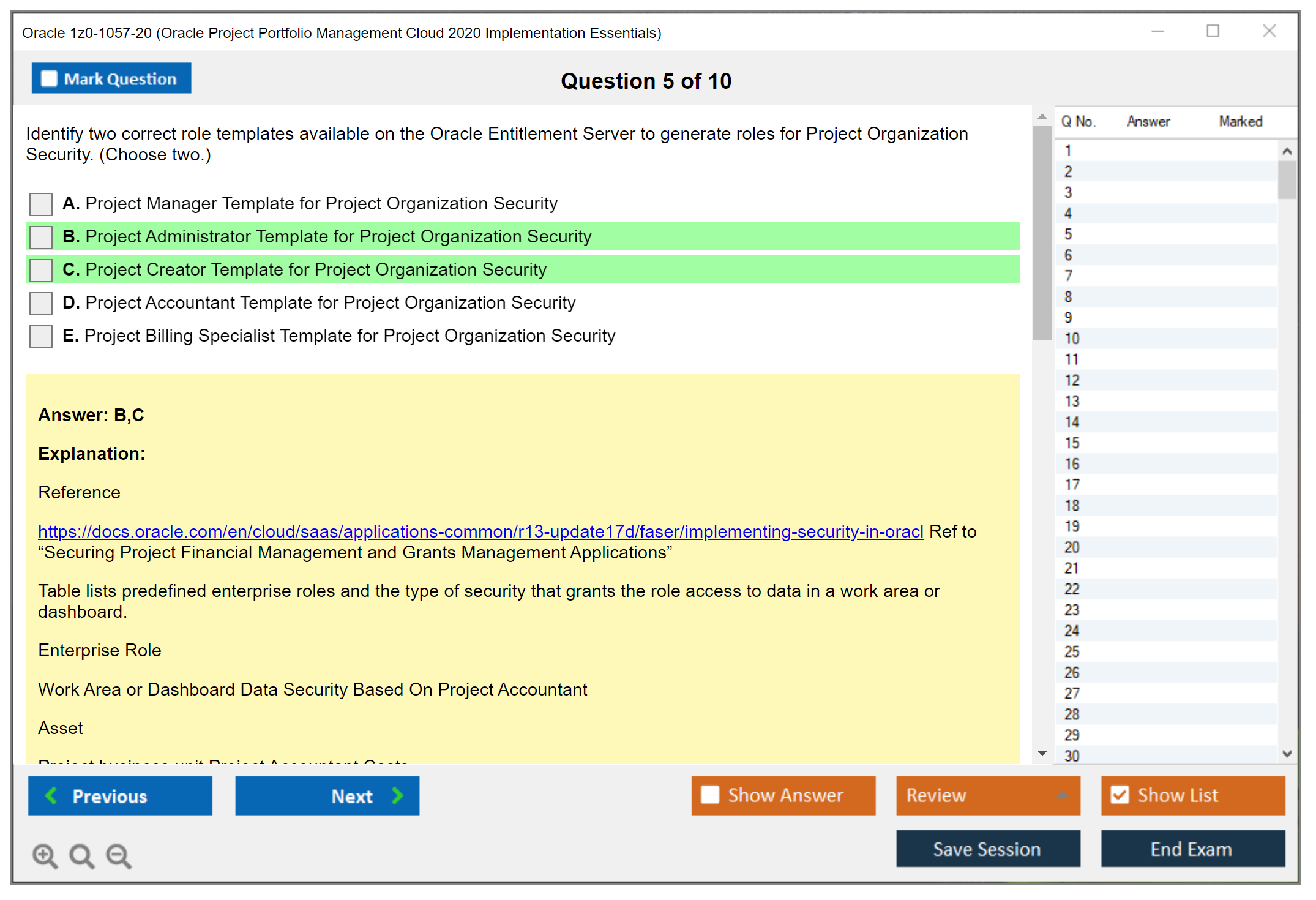Expand the Review dropdown arrow
This screenshot has height=900, width=1316.
coord(1062,795)
